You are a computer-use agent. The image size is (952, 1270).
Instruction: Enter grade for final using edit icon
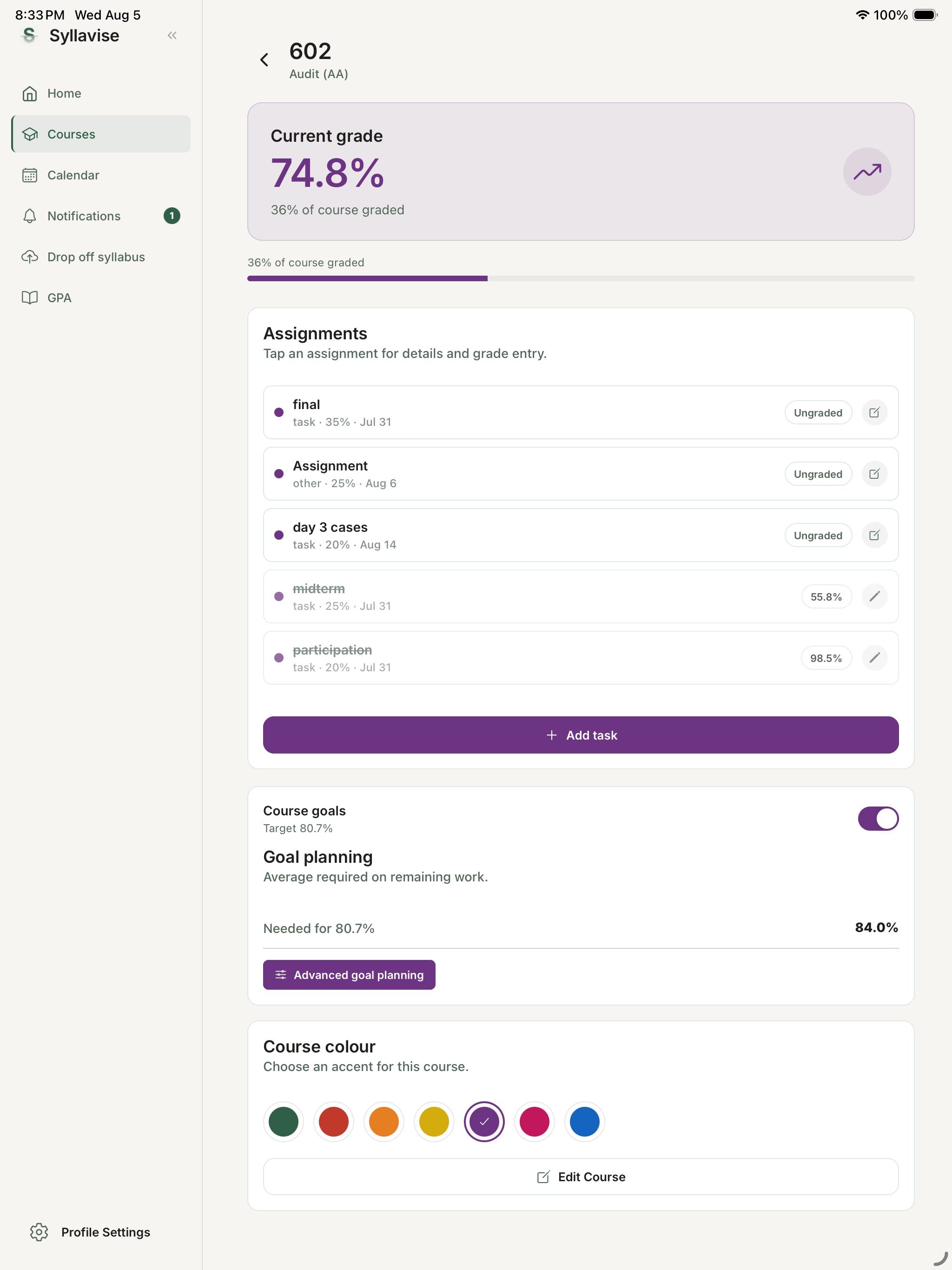pyautogui.click(x=874, y=413)
